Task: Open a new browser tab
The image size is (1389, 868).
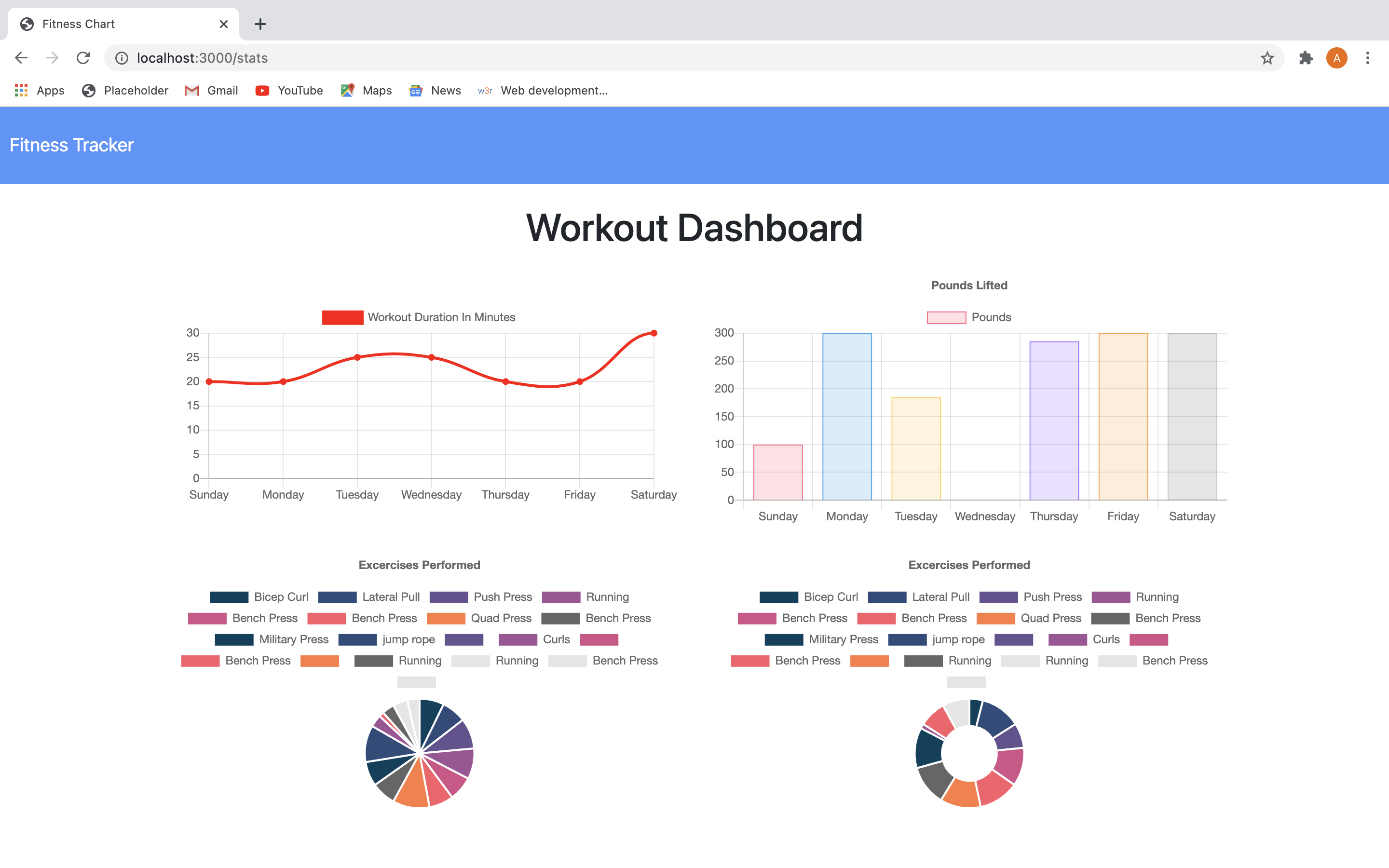Action: click(x=260, y=24)
